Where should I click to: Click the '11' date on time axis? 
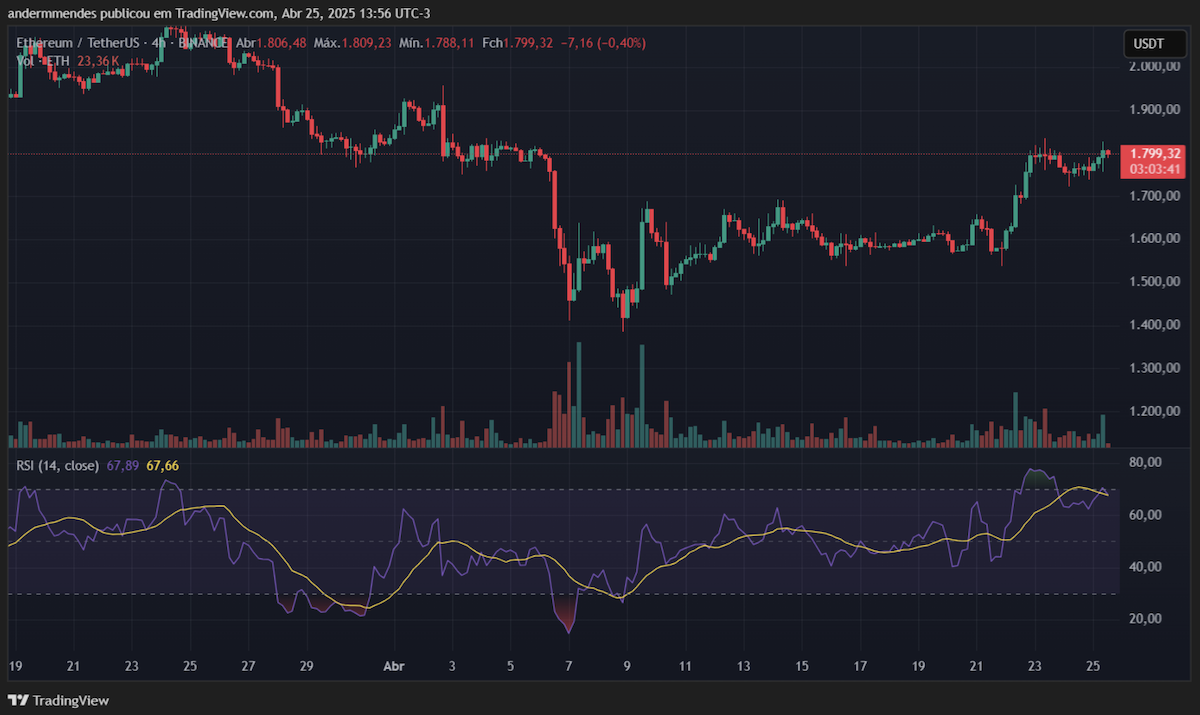coord(685,666)
